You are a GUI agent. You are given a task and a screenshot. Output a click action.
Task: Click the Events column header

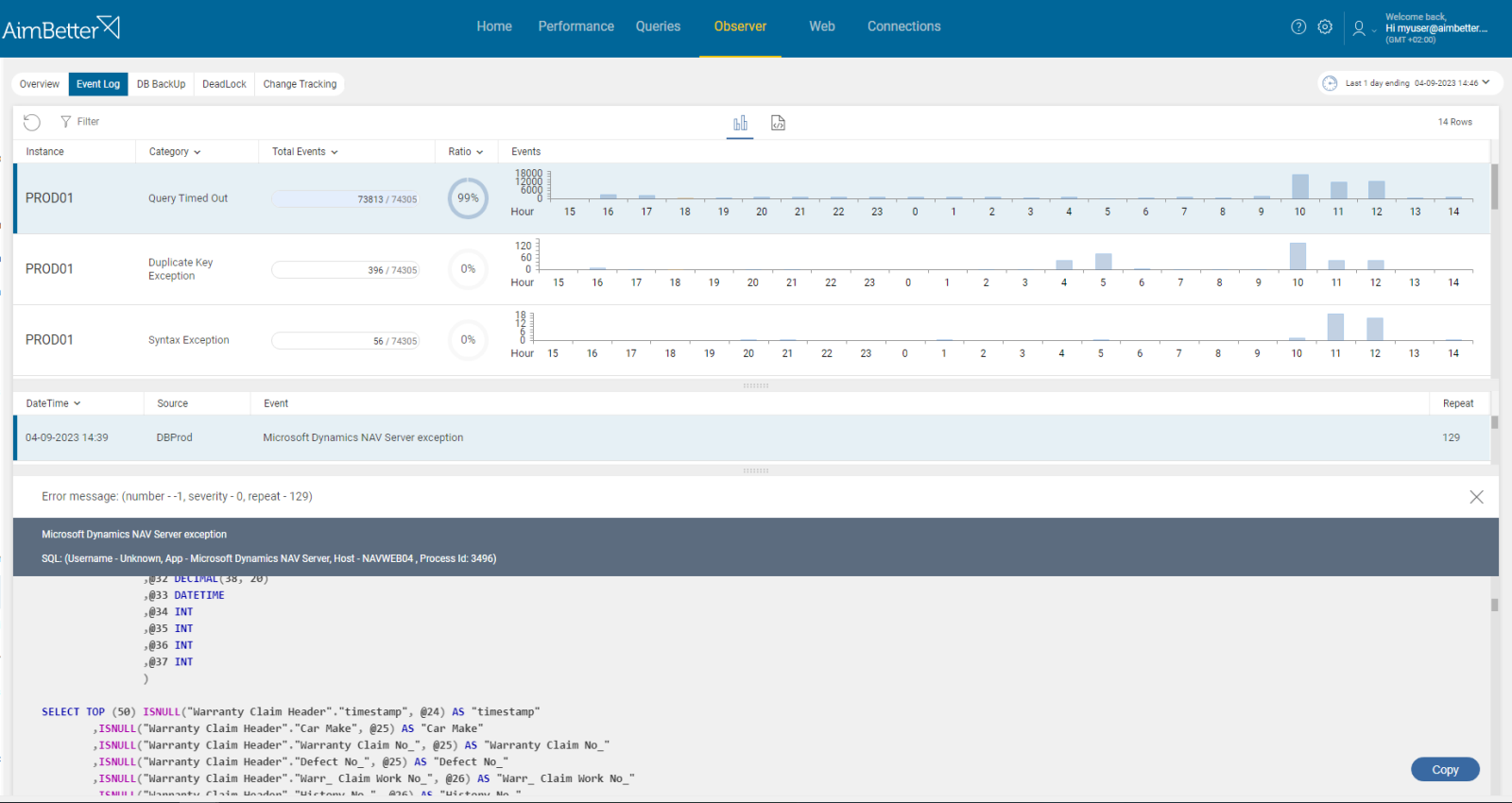coord(526,152)
